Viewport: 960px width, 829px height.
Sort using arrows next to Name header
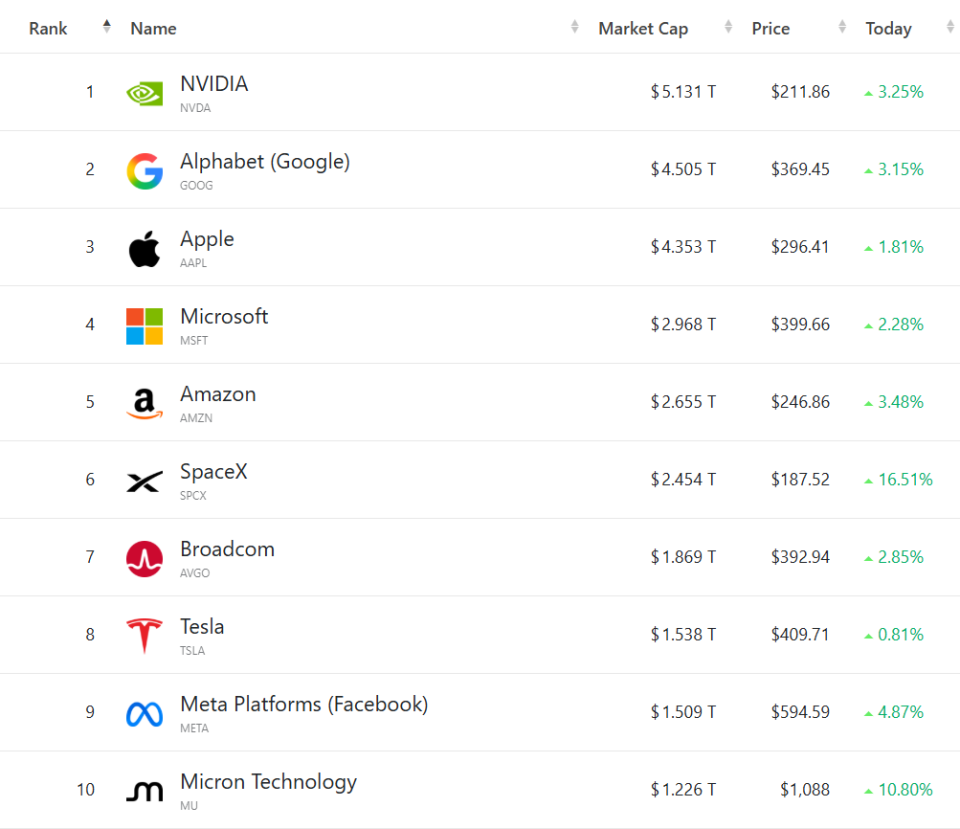pyautogui.click(x=574, y=26)
